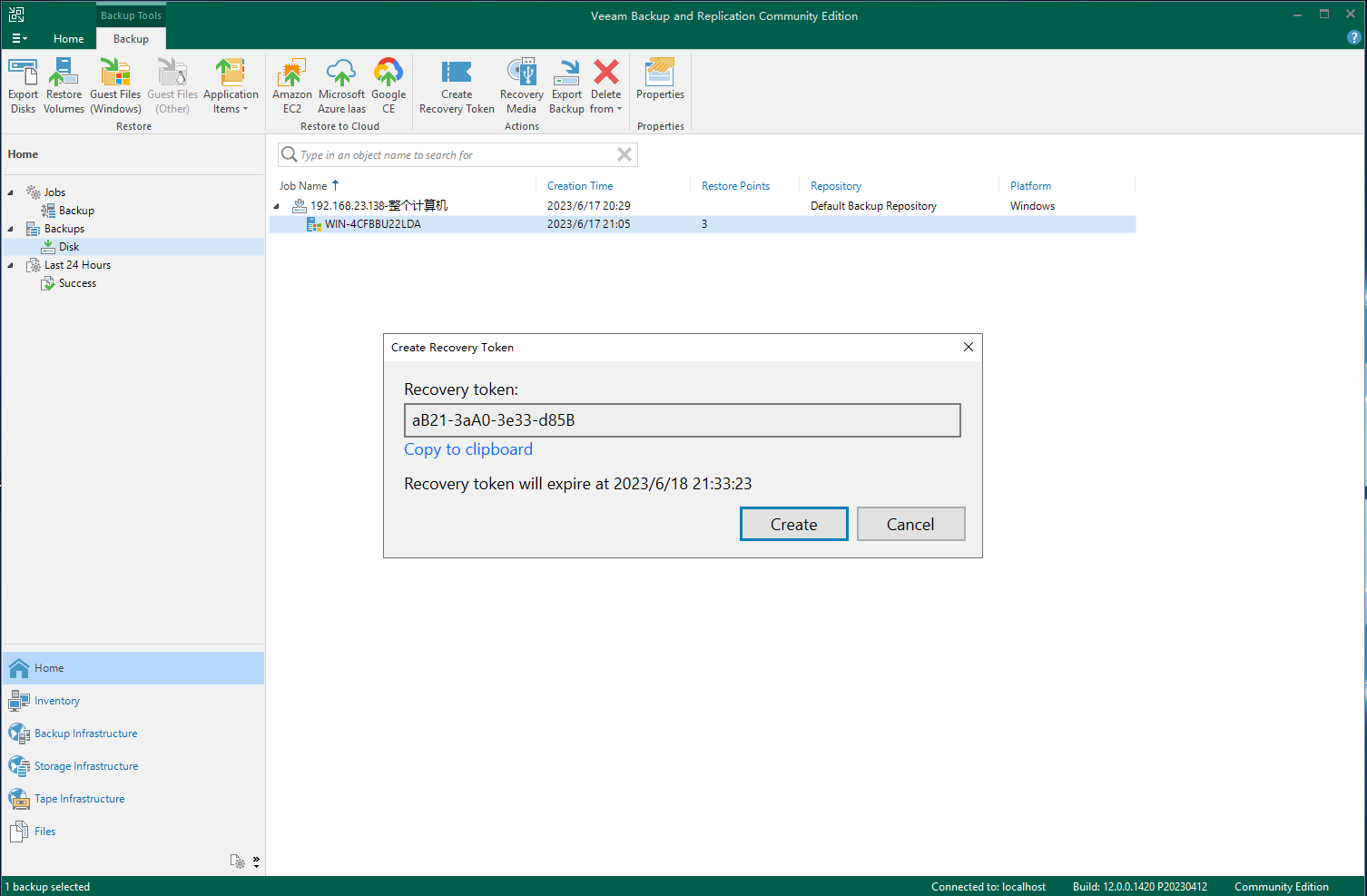Clear the search box with X
The image size is (1367, 896).
(624, 154)
